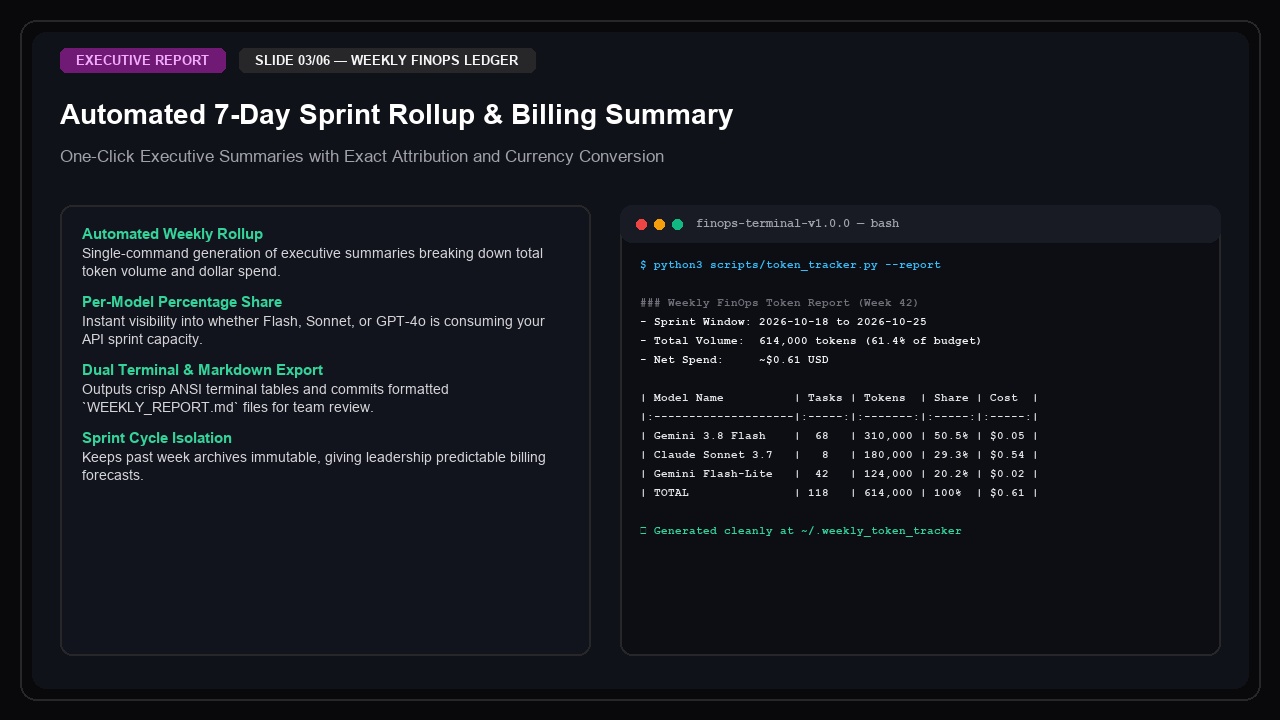This screenshot has height=720, width=1280.
Task: Click the description Single-command generation of executive summaries
Action: (x=312, y=262)
